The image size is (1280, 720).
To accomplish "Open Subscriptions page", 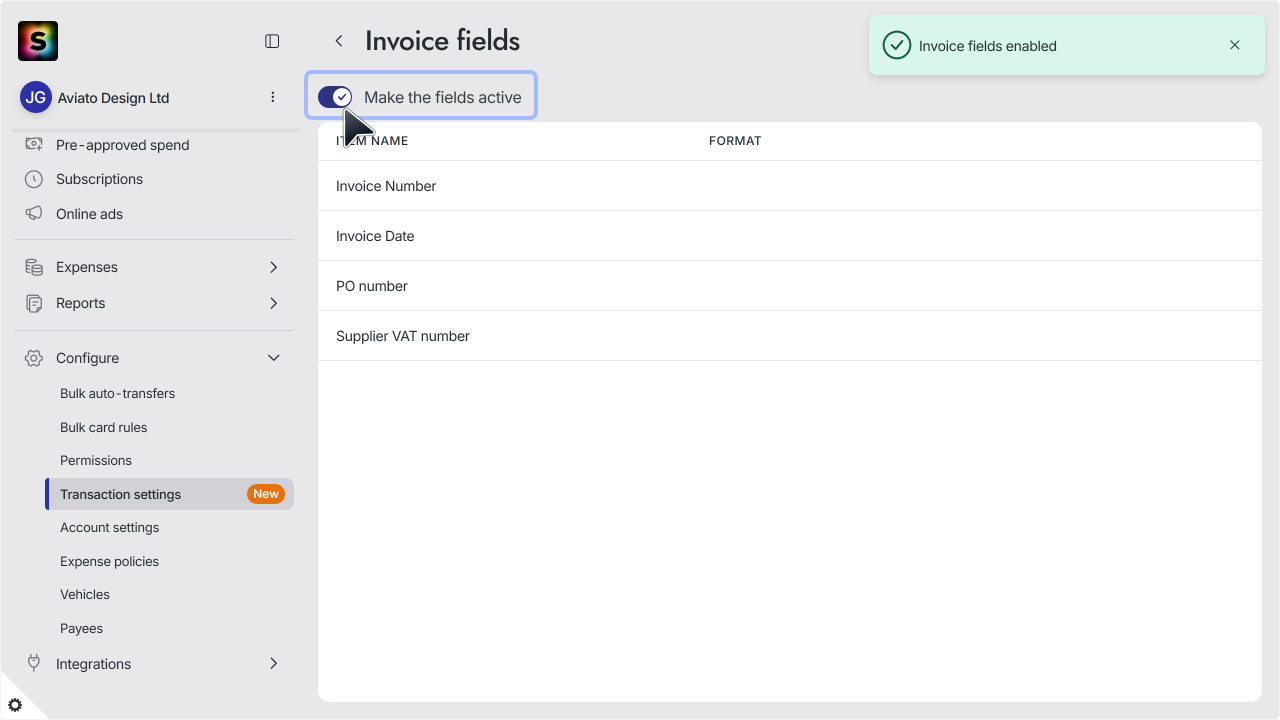I will tap(99, 179).
